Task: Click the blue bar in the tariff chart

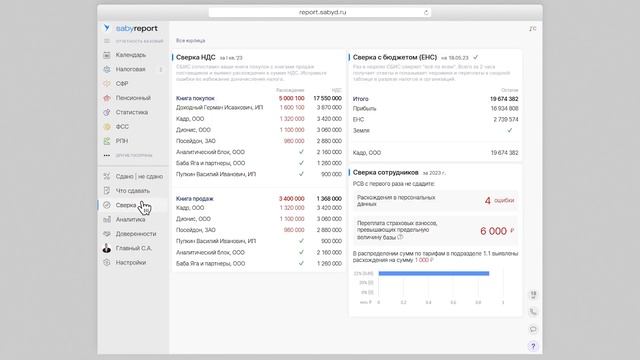Action: pyautogui.click(x=434, y=273)
